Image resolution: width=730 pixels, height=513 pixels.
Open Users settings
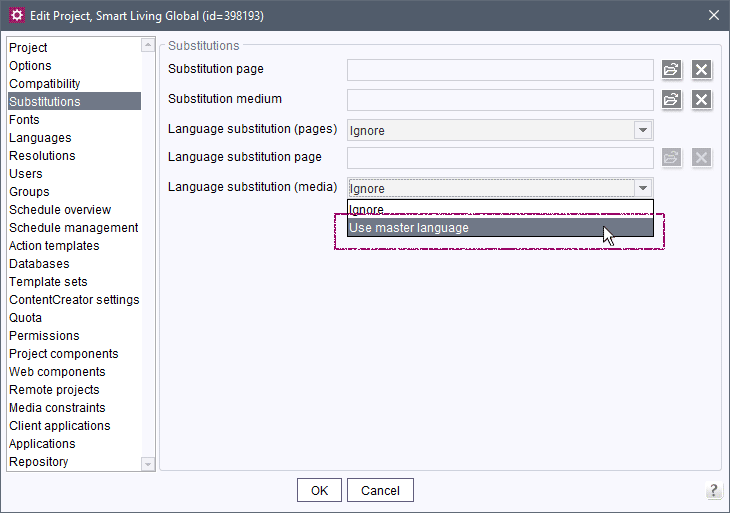pos(74,174)
